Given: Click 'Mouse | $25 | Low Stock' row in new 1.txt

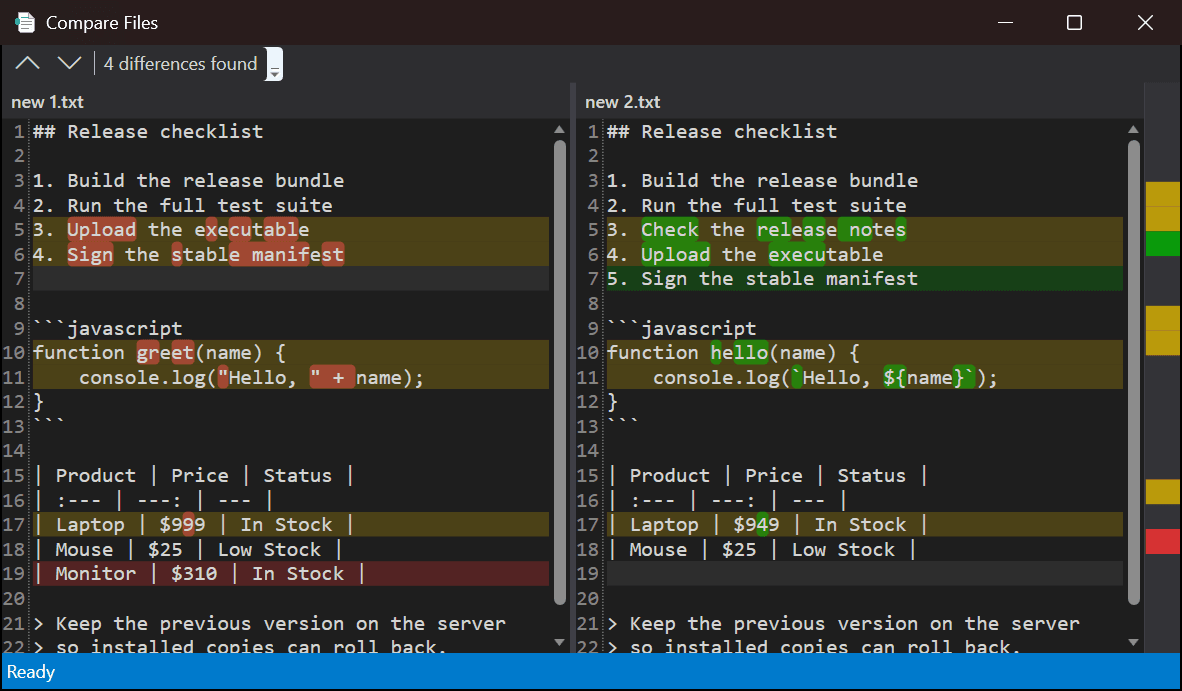Looking at the screenshot, I should (188, 549).
